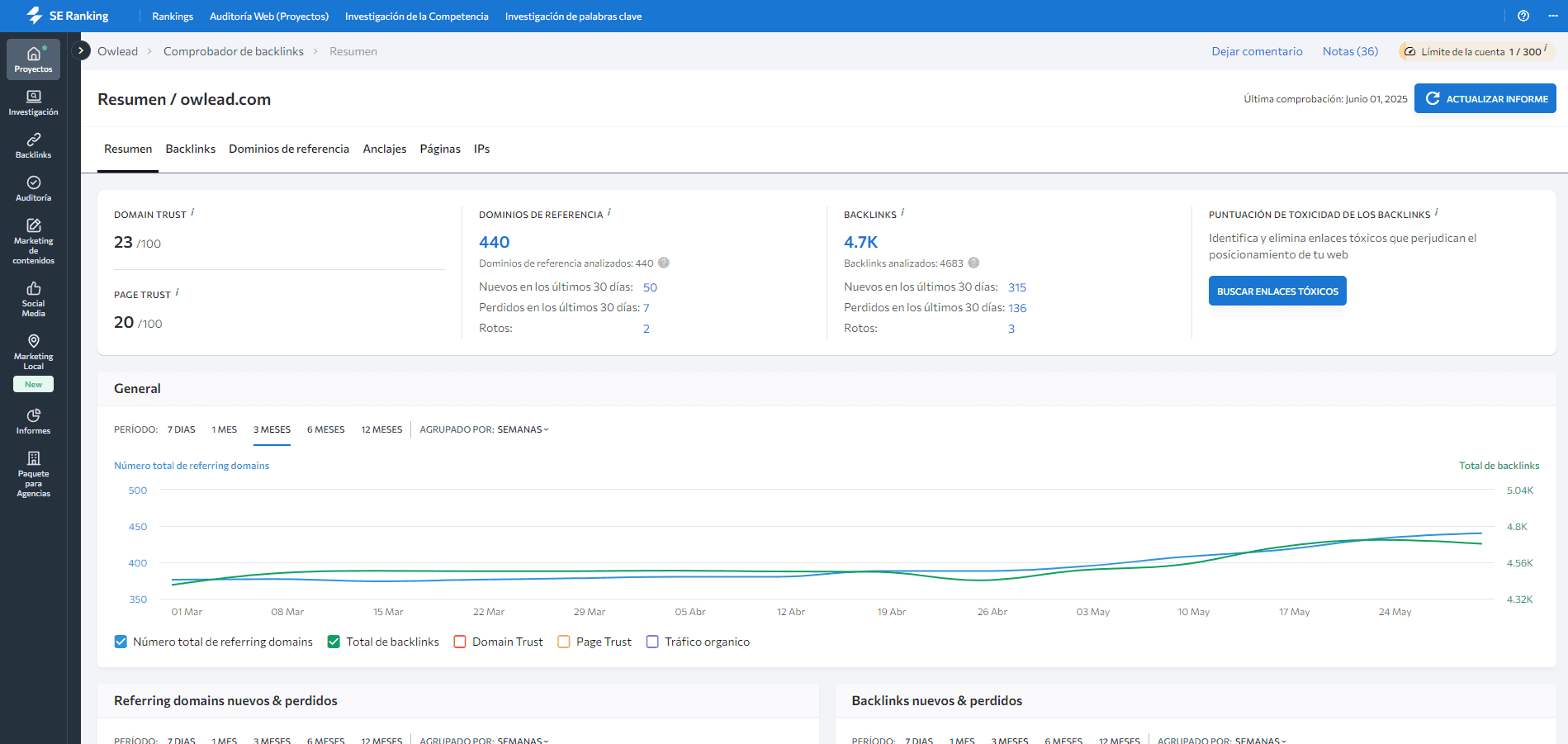
Task: Enable the Domain Trust checkbox
Action: (x=460, y=642)
